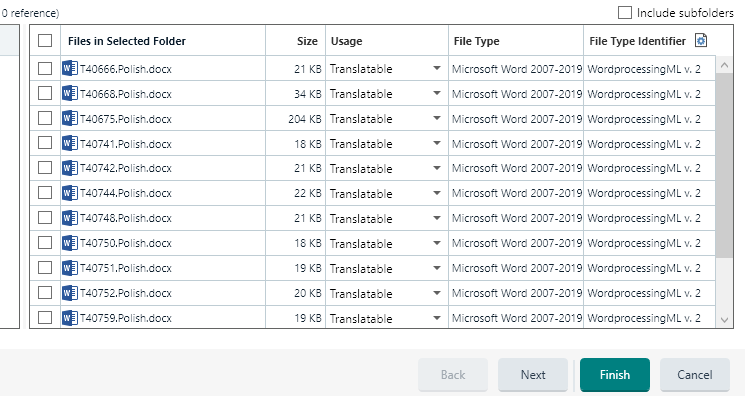
Task: Open Usage dropdown for T40750.Polish.docx
Action: point(437,243)
